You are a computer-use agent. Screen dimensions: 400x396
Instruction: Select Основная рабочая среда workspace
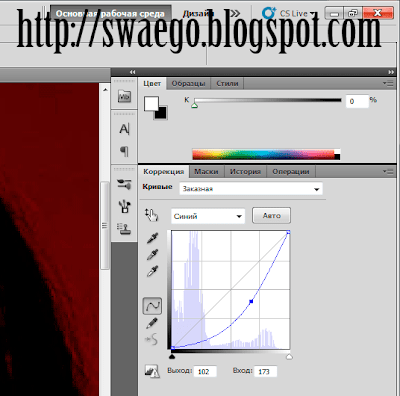(110, 14)
